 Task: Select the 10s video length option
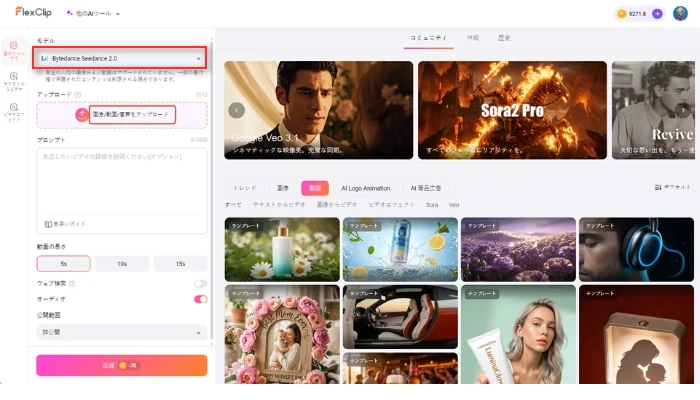[x=122, y=264]
